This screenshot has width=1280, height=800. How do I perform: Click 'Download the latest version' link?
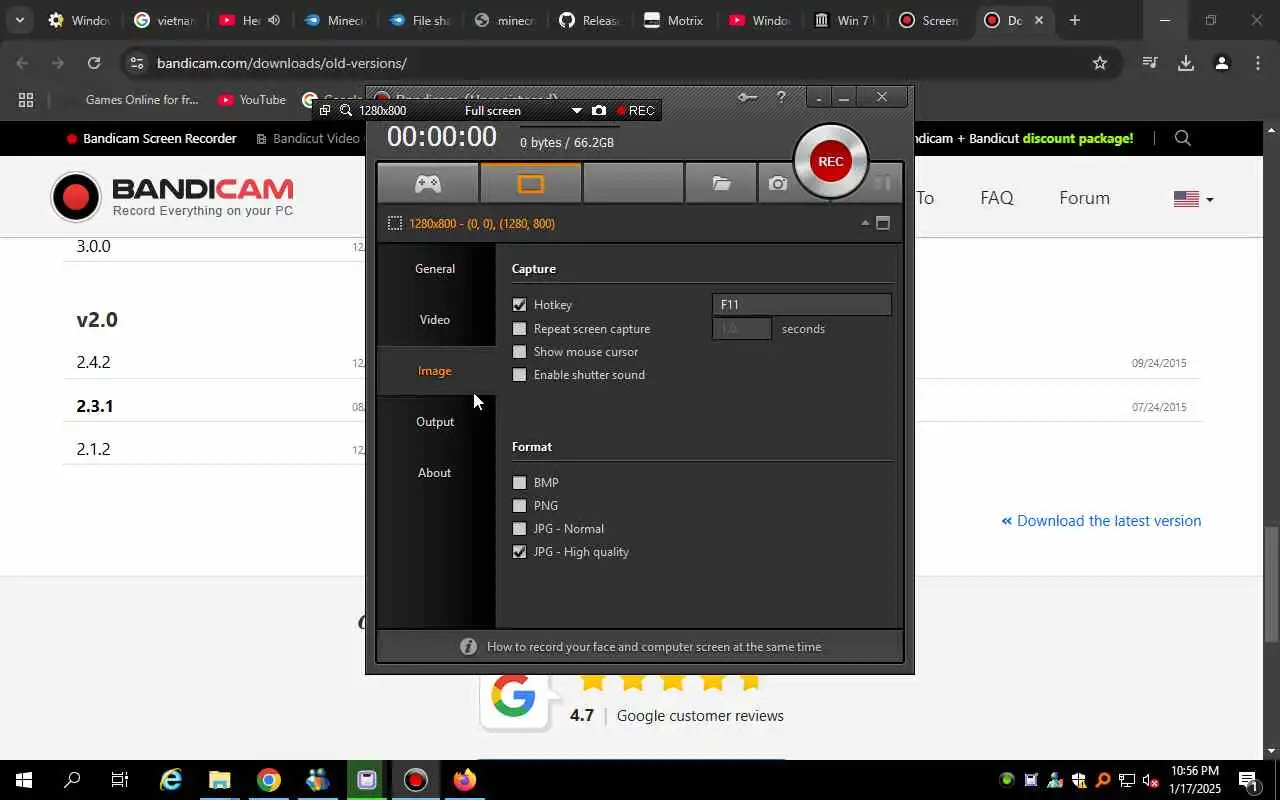1101,521
